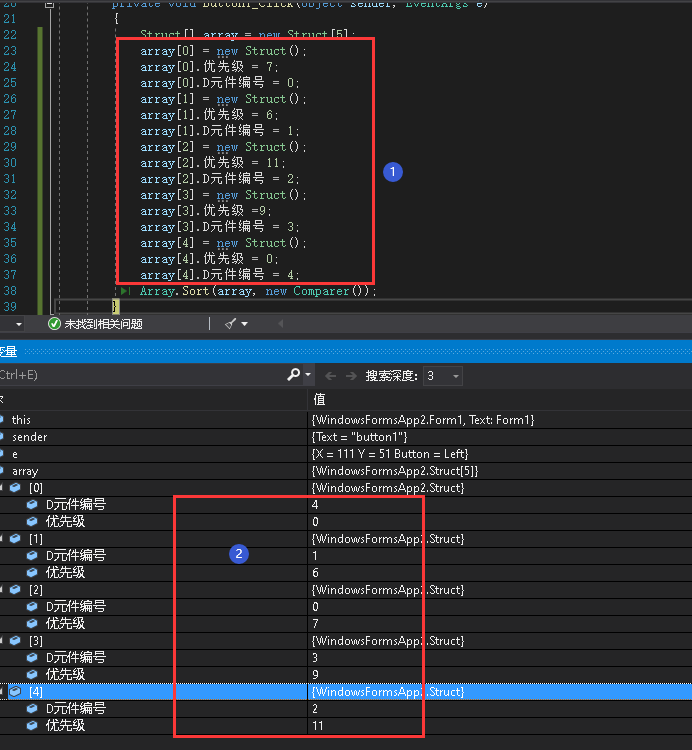Click the brush code cleanup icon
This screenshot has height=750, width=692.
[230, 324]
